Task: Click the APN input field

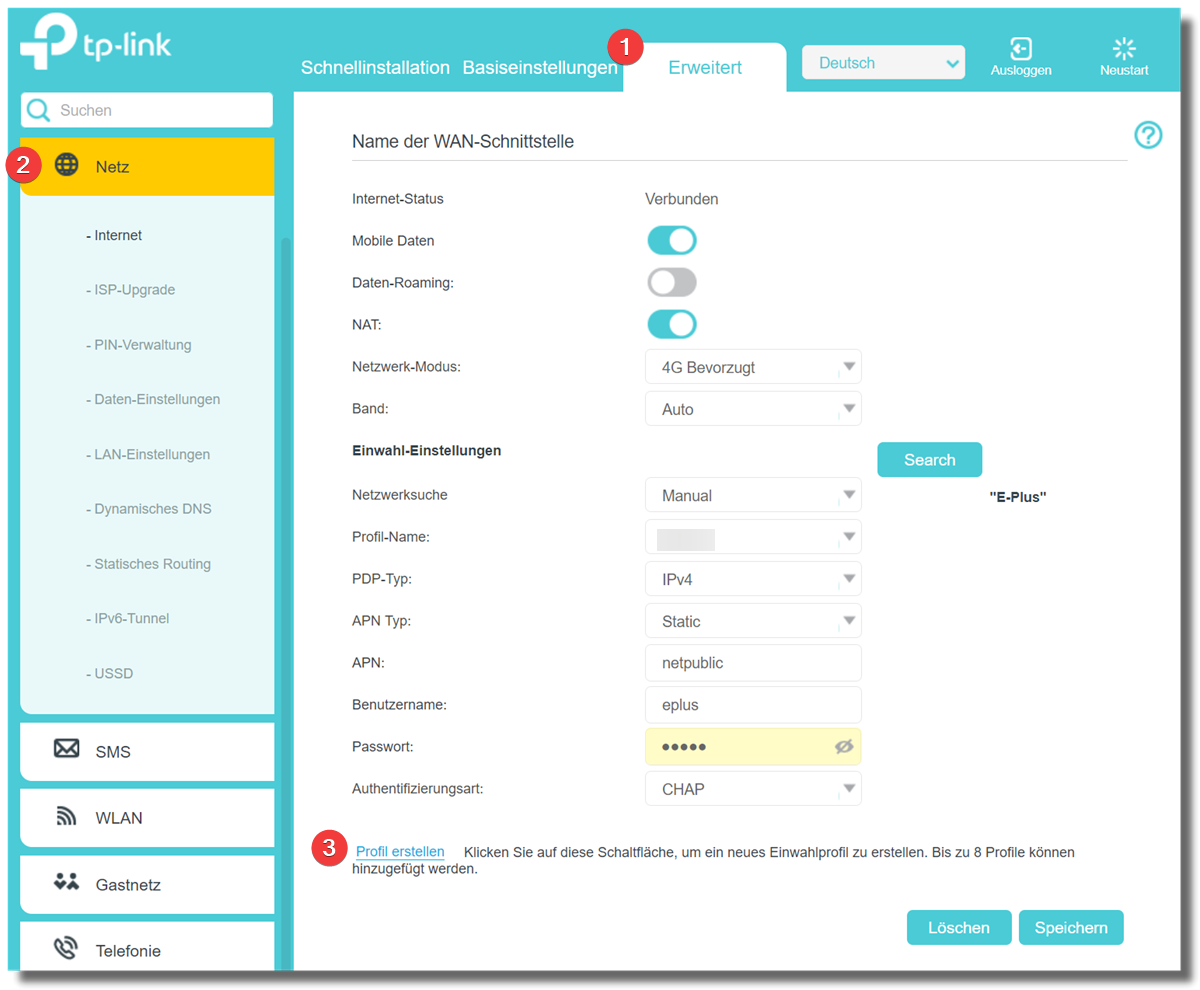Action: pos(753,663)
